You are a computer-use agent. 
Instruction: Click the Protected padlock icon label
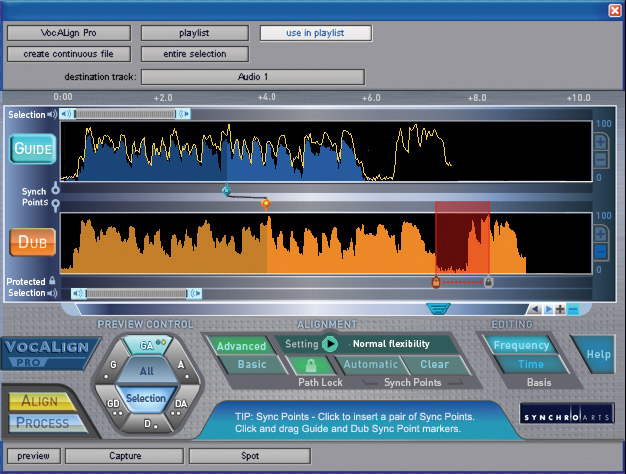click(x=52, y=280)
